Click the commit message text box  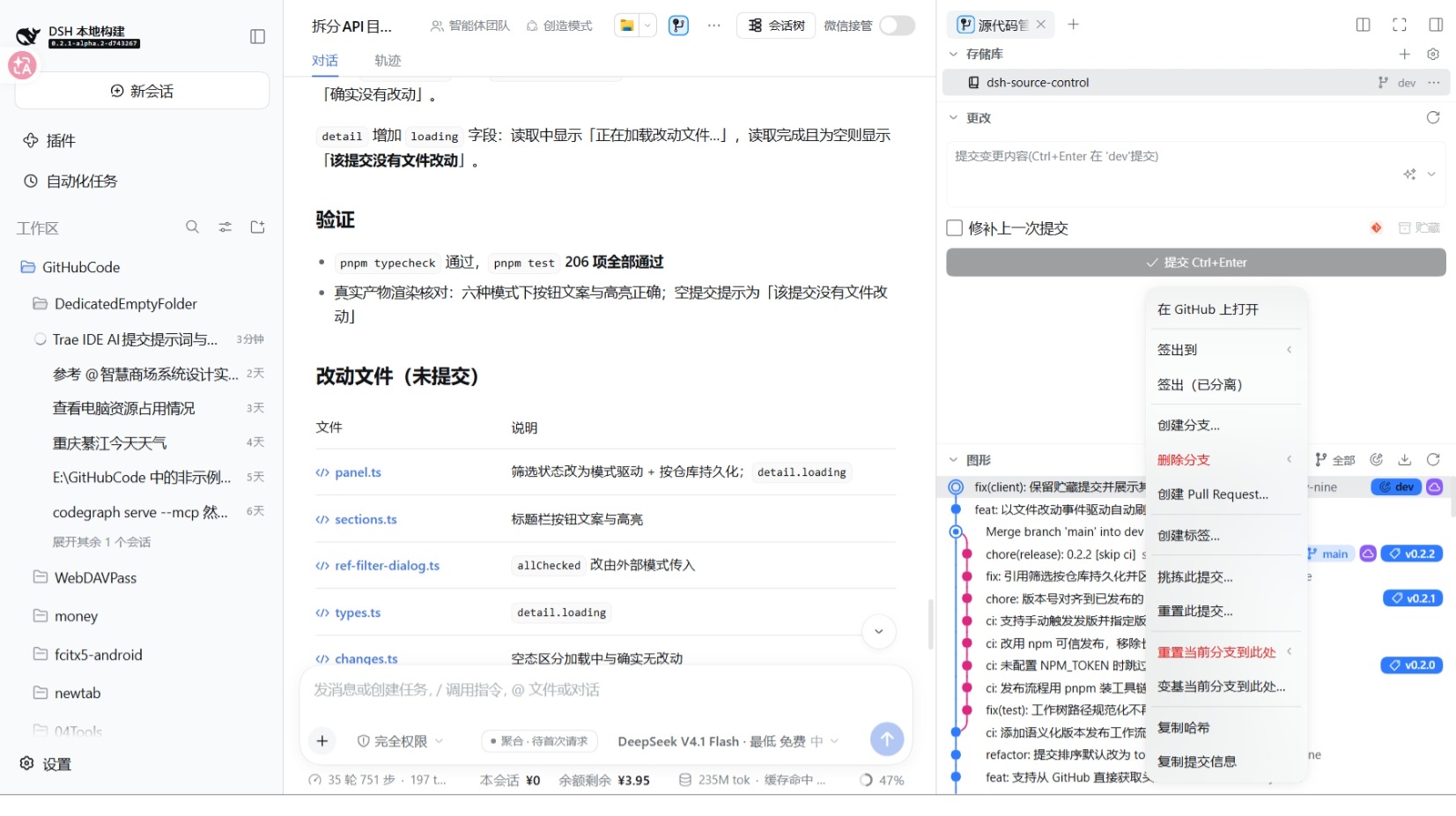click(1196, 174)
